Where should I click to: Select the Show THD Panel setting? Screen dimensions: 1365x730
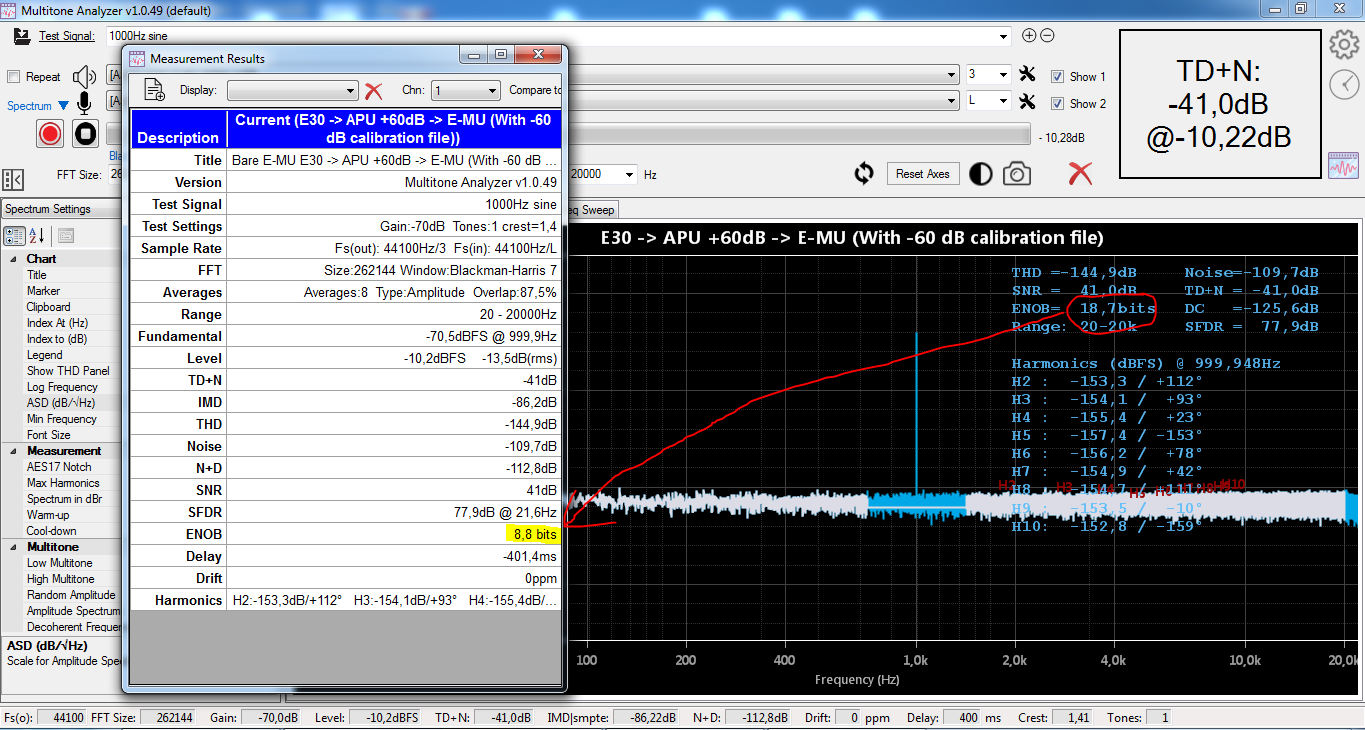point(68,371)
